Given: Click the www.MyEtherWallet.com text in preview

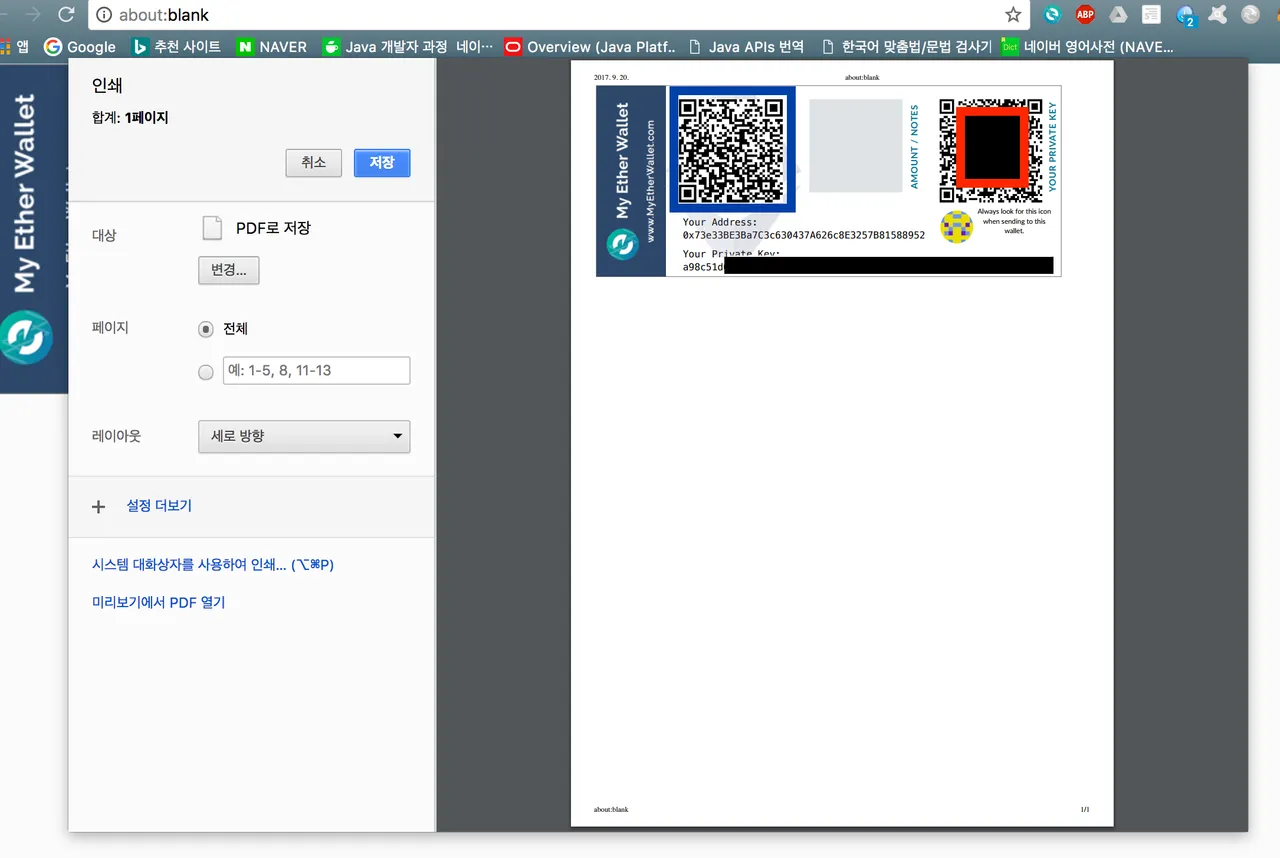Looking at the screenshot, I should pos(651,182).
